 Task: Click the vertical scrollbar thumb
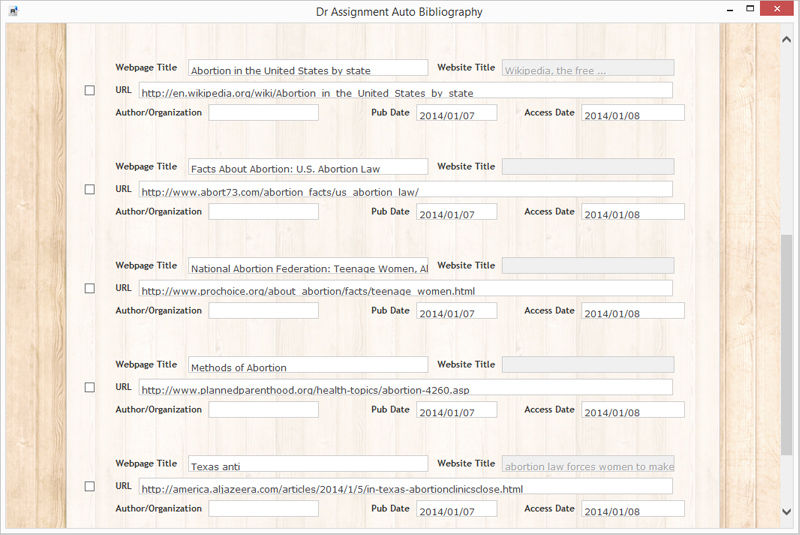pos(786,344)
